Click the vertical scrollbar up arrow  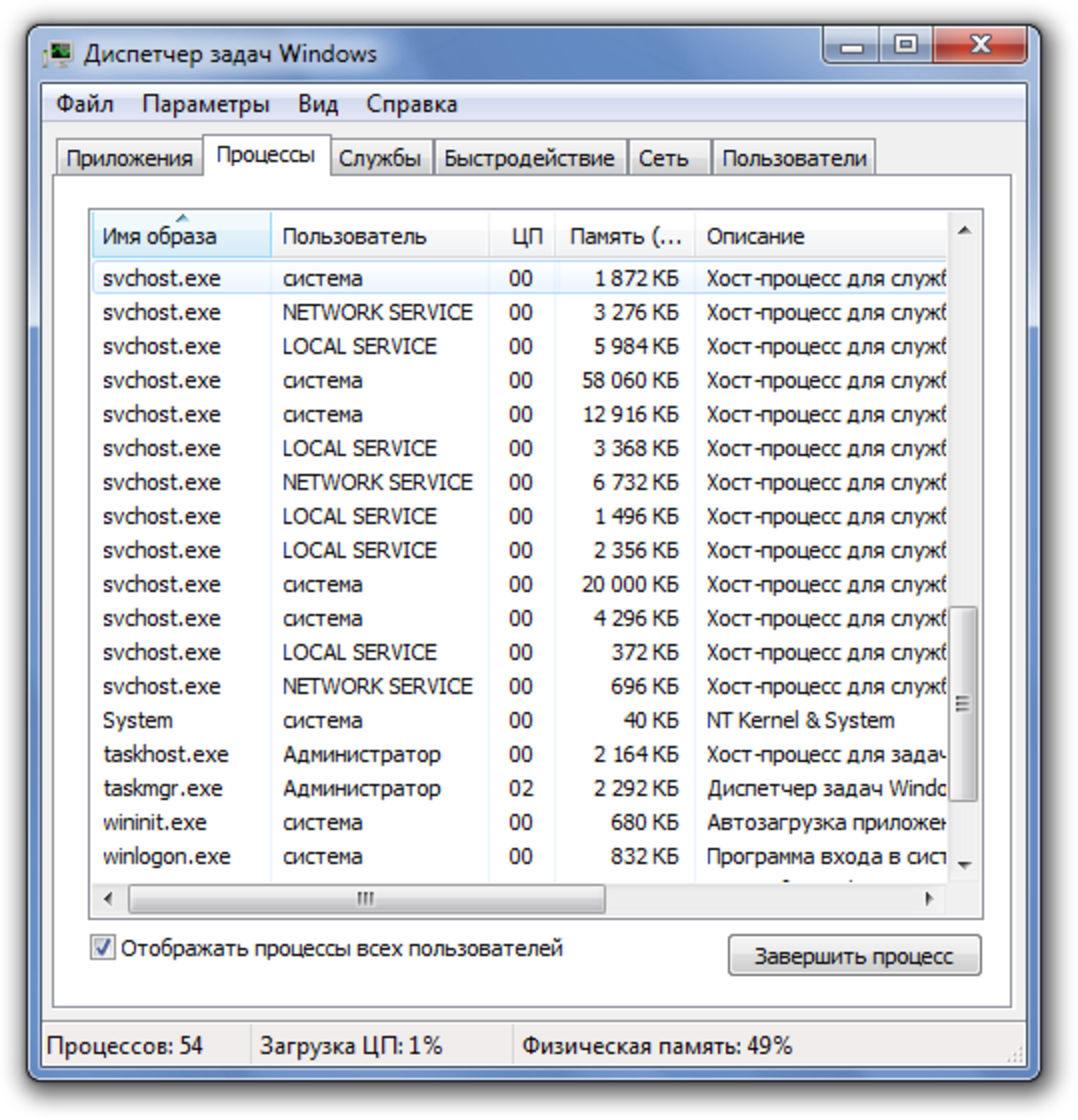tap(964, 230)
